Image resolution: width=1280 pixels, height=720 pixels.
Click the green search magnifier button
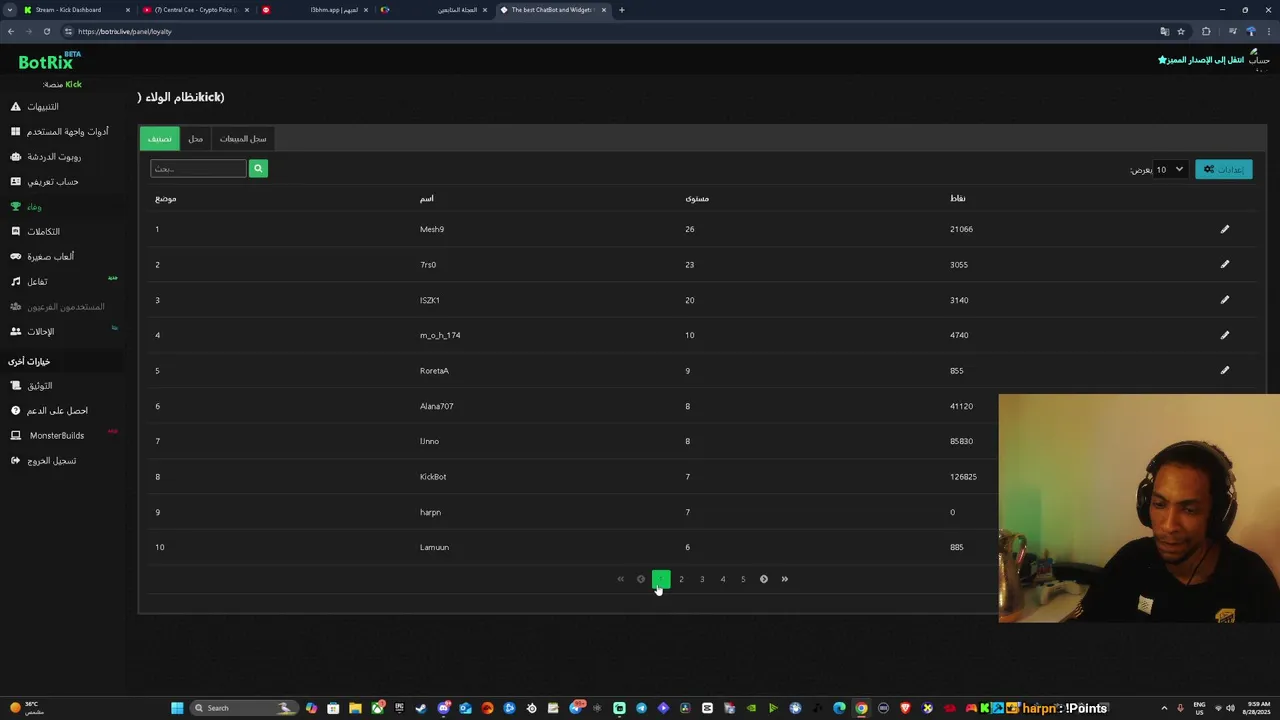258,168
